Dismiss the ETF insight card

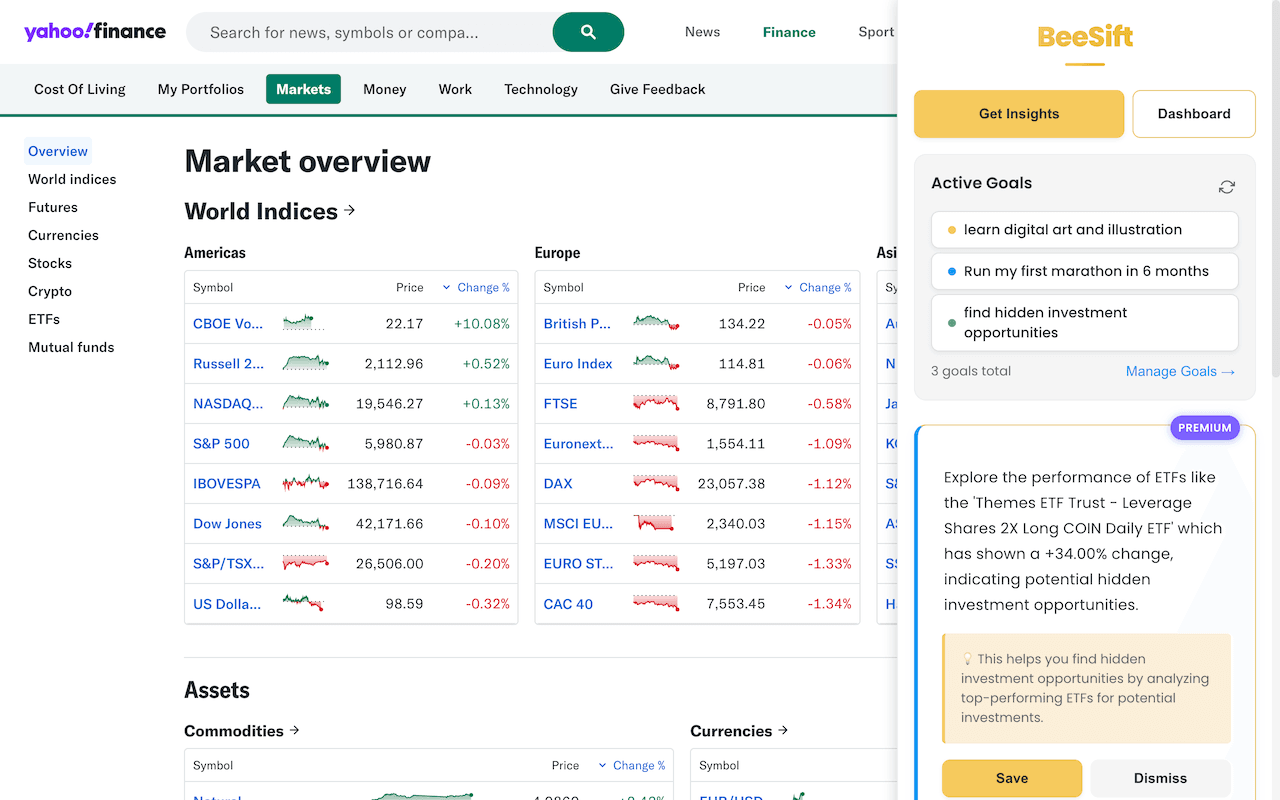tap(1160, 778)
